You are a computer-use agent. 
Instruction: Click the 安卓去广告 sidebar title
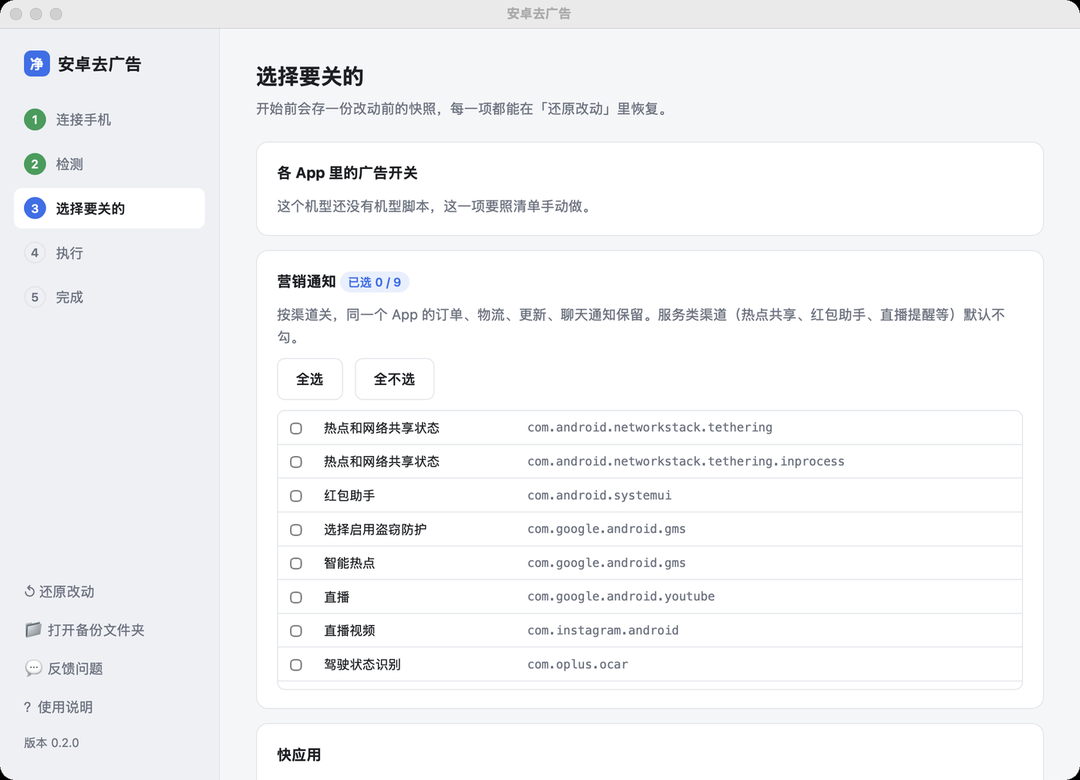pos(99,64)
